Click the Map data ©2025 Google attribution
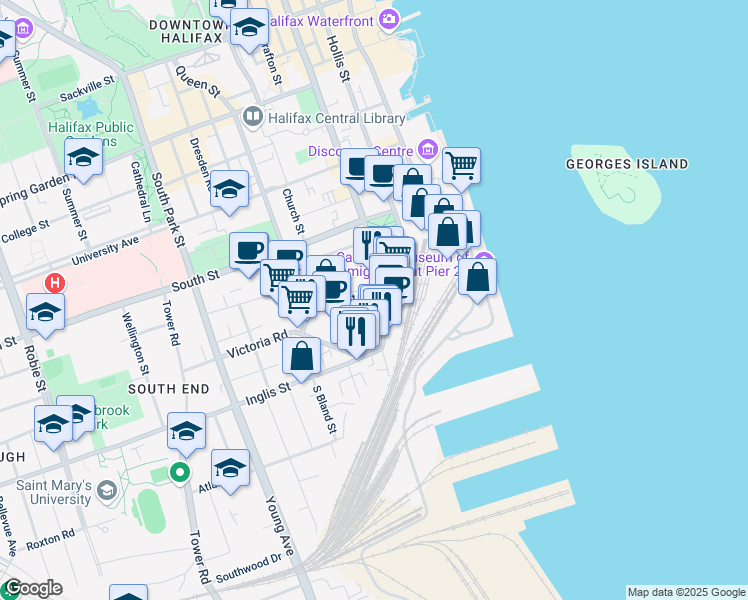Image resolution: width=748 pixels, height=600 pixels. point(687,593)
